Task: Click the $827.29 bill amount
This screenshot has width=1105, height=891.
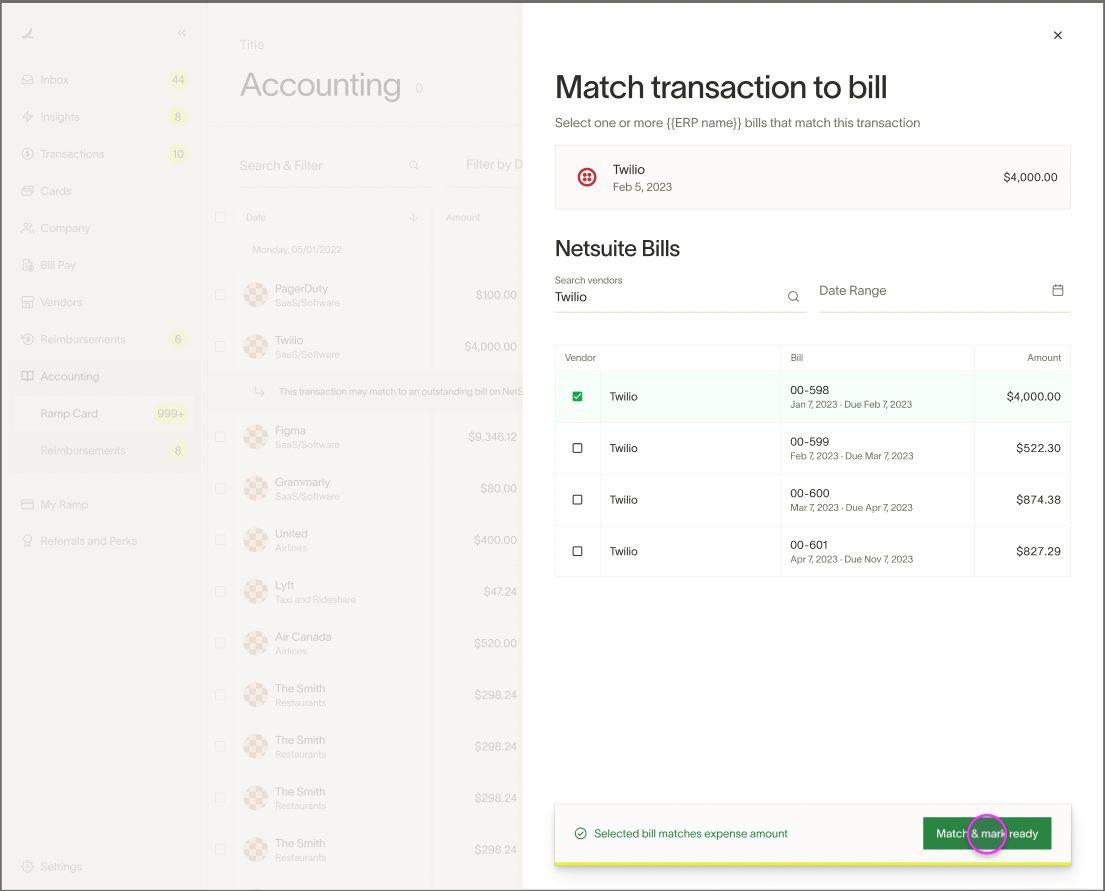Action: click(1038, 551)
